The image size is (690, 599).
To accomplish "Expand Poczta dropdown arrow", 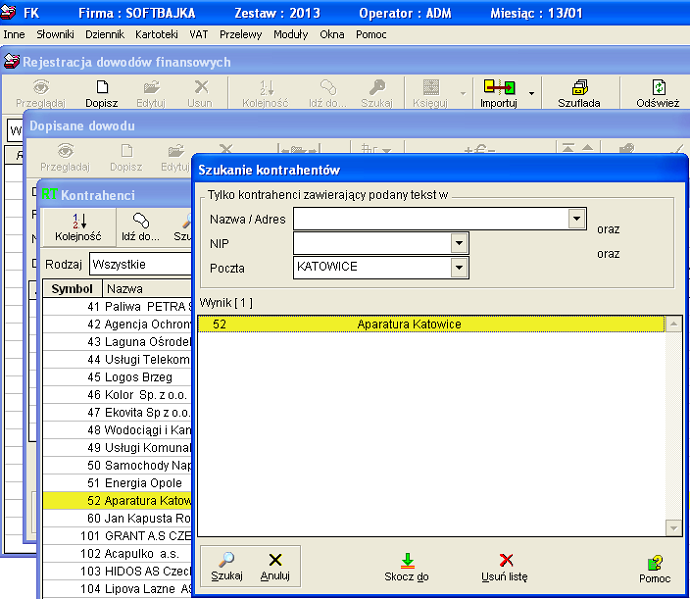I will point(459,268).
